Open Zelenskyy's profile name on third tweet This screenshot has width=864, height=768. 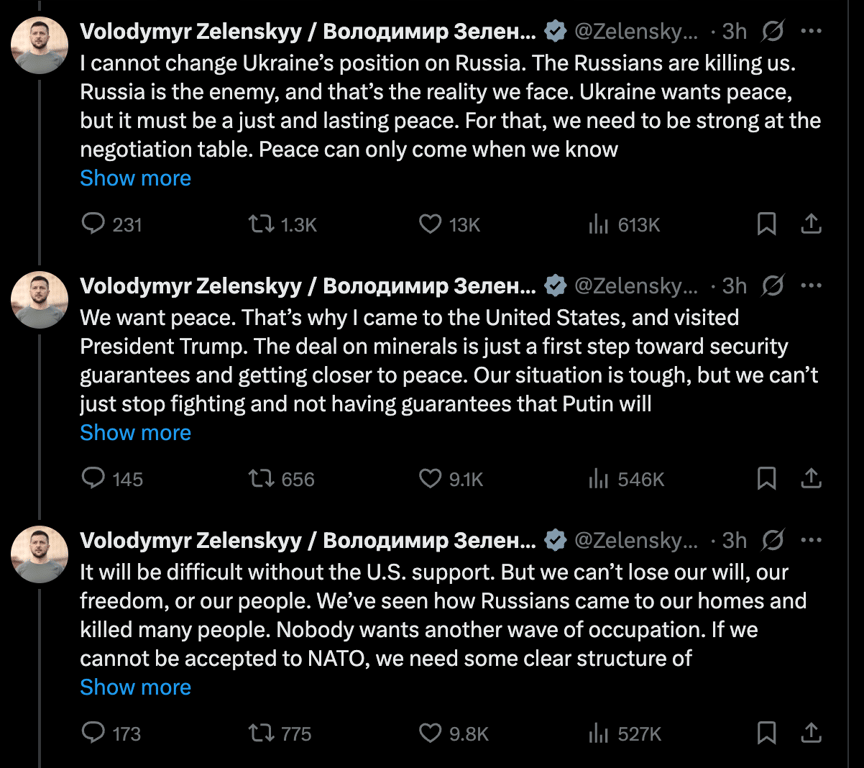(x=308, y=541)
